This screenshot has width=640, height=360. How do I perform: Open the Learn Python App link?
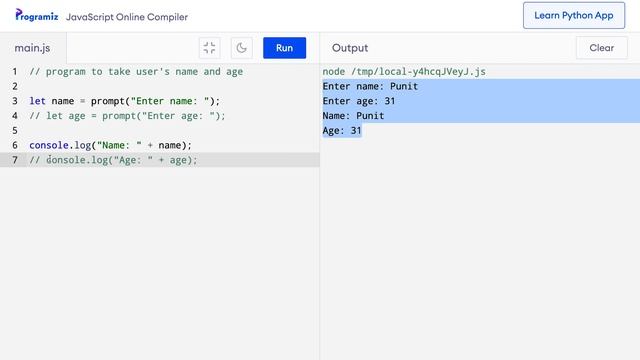click(574, 16)
